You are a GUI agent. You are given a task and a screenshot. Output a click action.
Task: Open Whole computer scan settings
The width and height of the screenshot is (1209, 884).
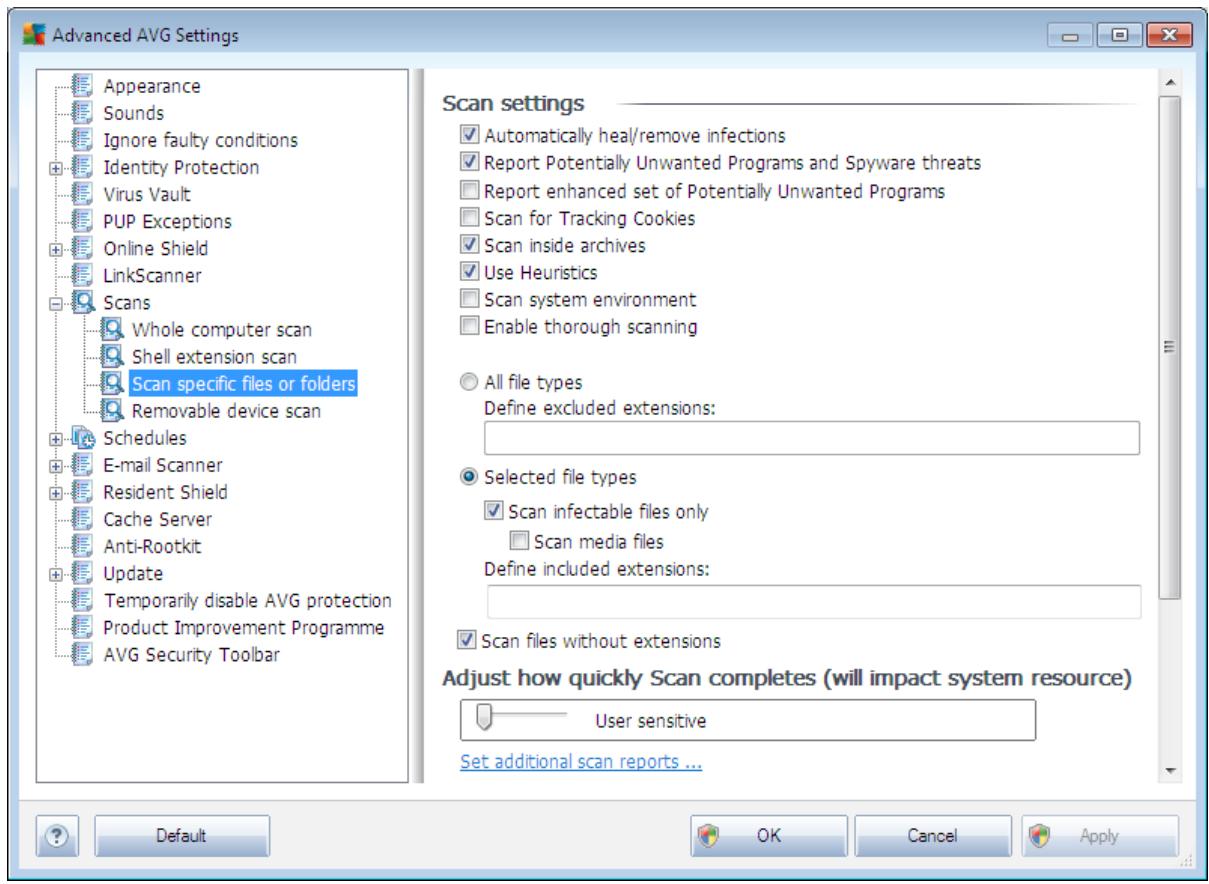coord(222,329)
